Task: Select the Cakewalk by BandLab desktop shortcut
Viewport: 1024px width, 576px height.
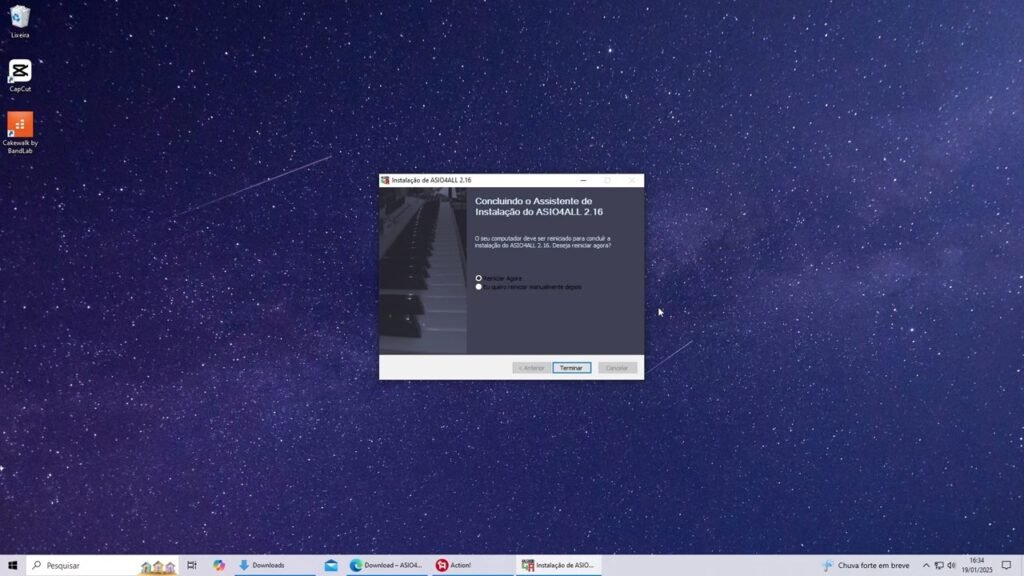Action: (x=20, y=133)
